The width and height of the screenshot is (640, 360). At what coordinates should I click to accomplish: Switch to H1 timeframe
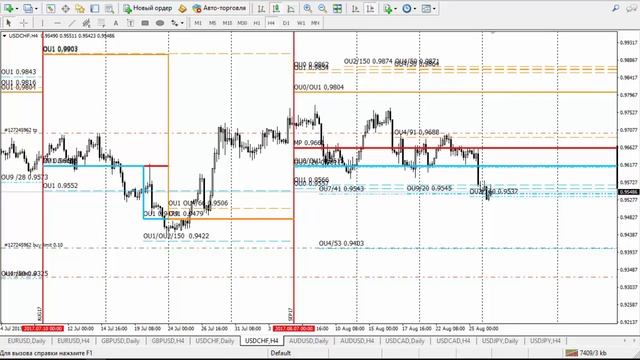[257, 23]
